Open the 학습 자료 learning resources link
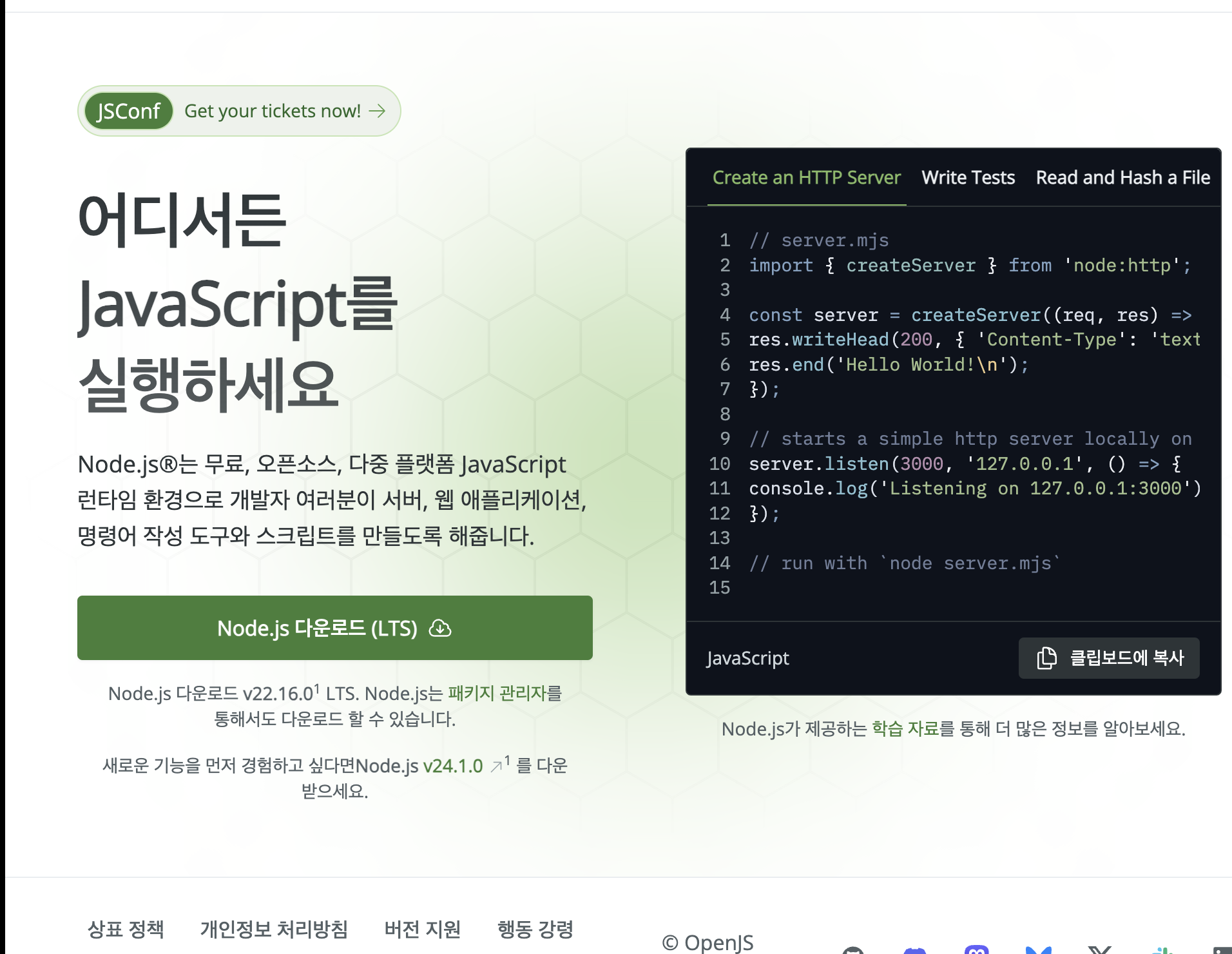1232x954 pixels. coord(905,729)
